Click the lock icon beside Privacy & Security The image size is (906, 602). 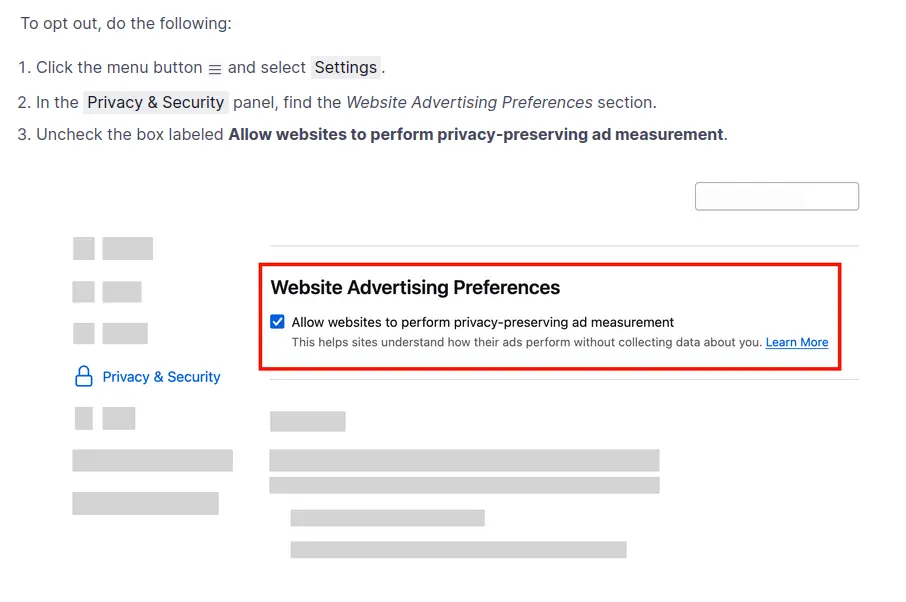coord(84,377)
